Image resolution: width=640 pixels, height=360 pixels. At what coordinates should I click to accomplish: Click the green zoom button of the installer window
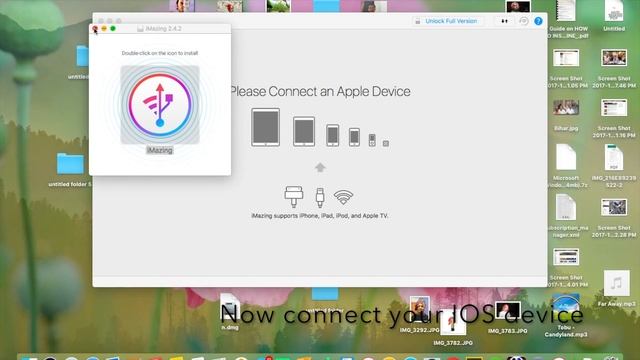tap(113, 28)
